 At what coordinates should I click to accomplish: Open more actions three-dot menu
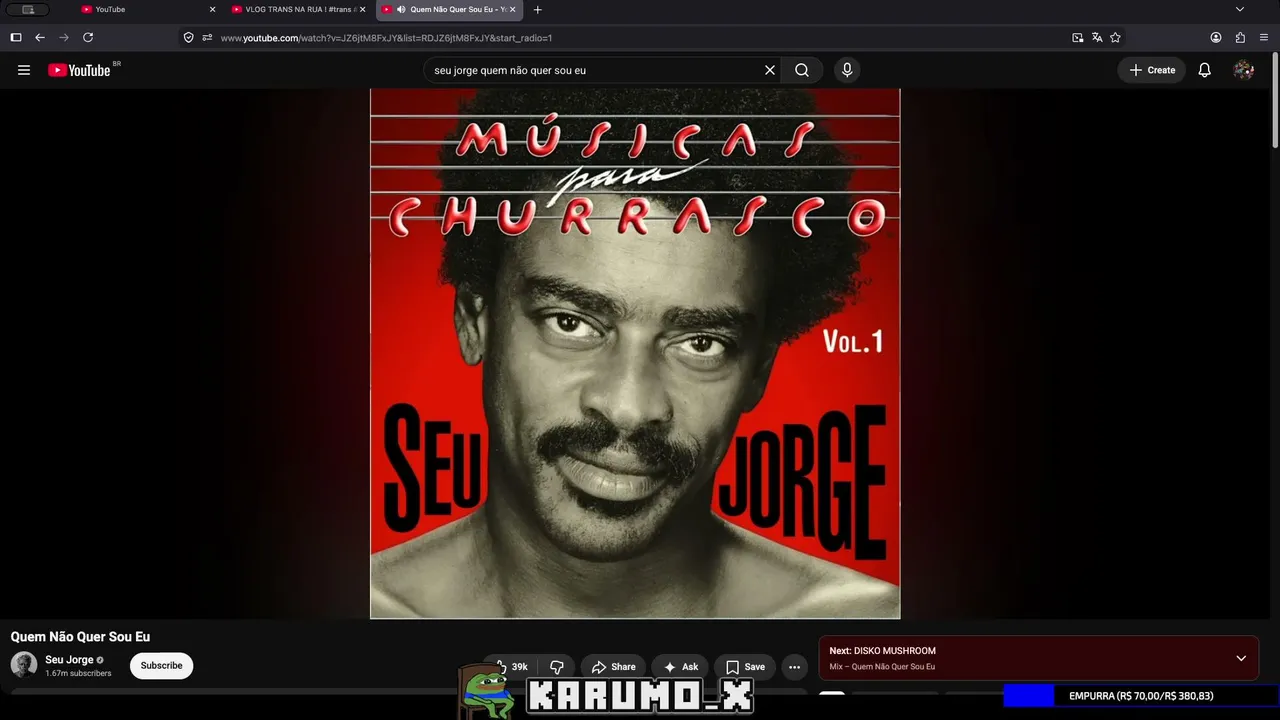794,667
